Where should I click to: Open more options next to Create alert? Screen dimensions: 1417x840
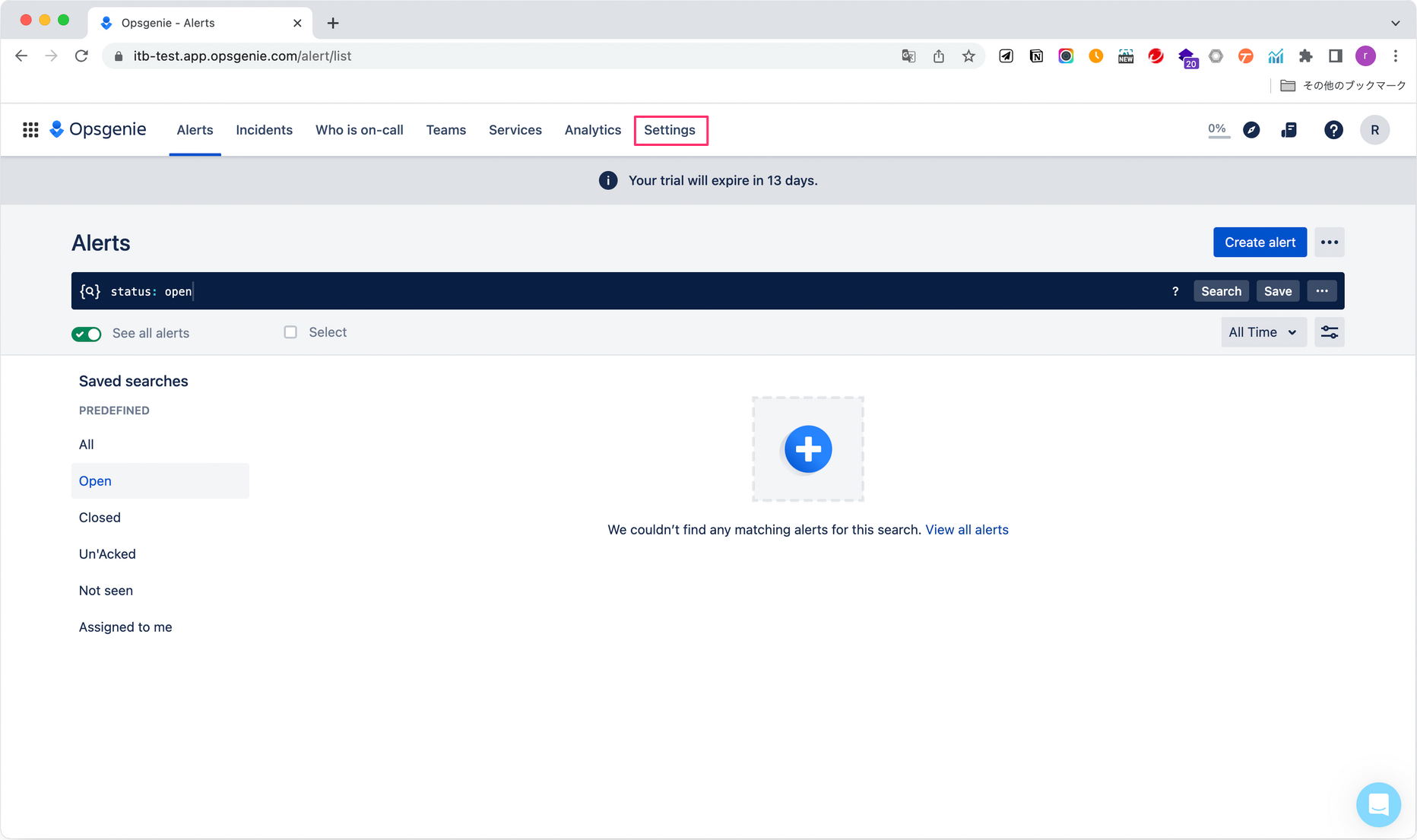[1329, 242]
